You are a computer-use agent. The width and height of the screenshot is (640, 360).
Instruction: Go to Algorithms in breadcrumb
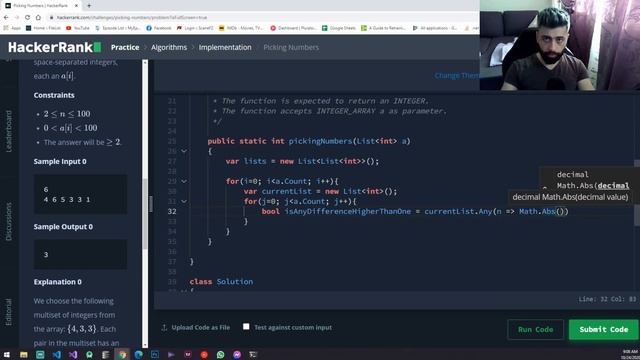point(169,47)
